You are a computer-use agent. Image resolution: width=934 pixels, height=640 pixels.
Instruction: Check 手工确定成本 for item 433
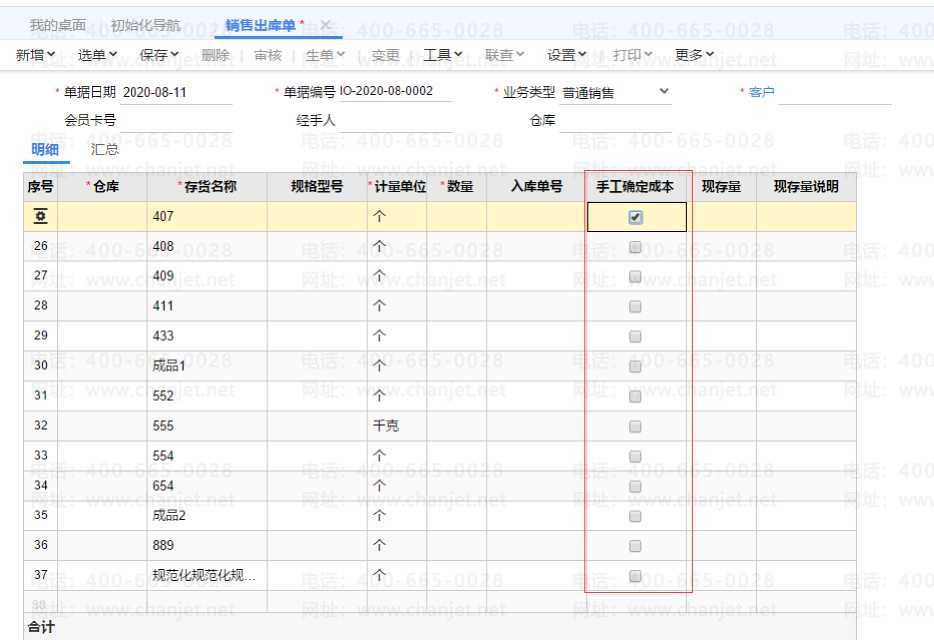(636, 337)
